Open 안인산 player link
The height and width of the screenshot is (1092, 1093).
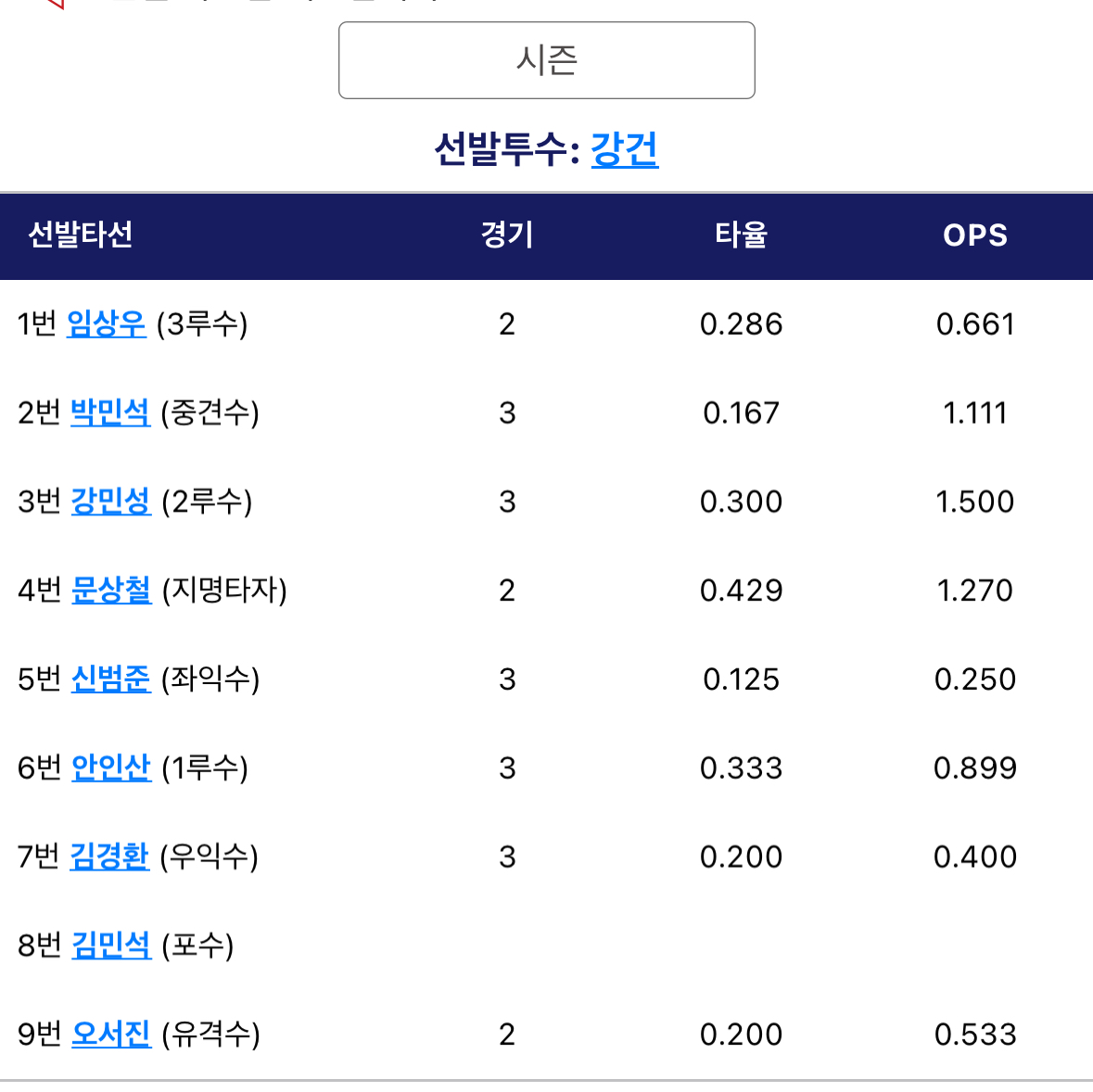pyautogui.click(x=110, y=768)
